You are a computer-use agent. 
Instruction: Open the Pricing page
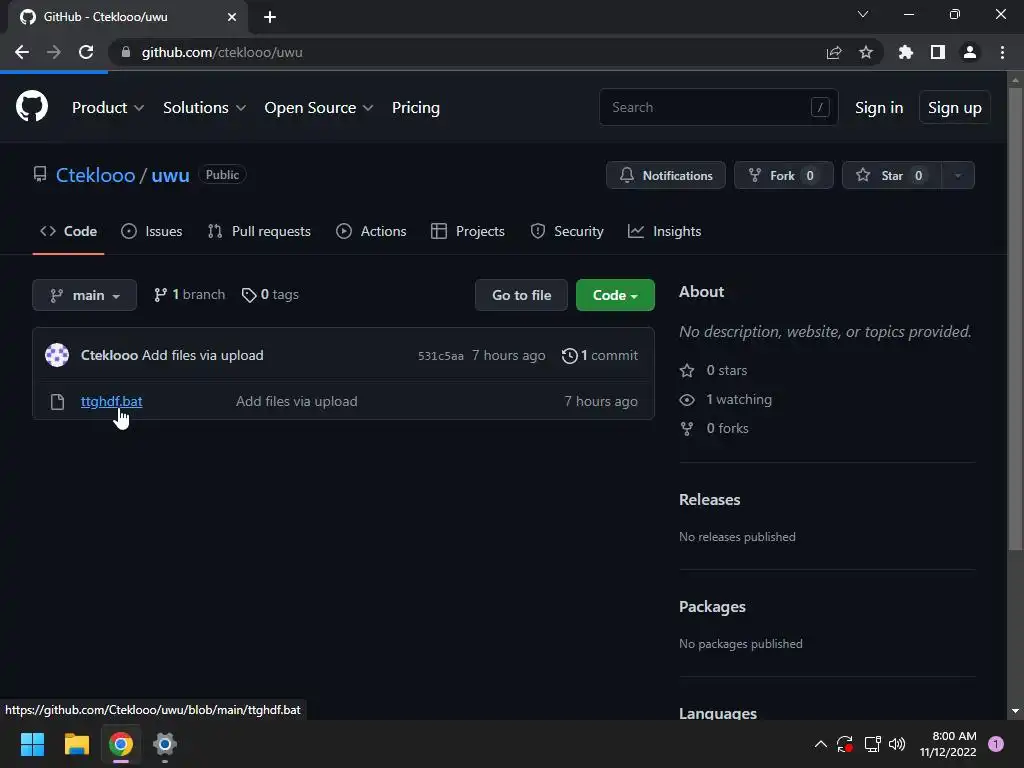tap(415, 108)
